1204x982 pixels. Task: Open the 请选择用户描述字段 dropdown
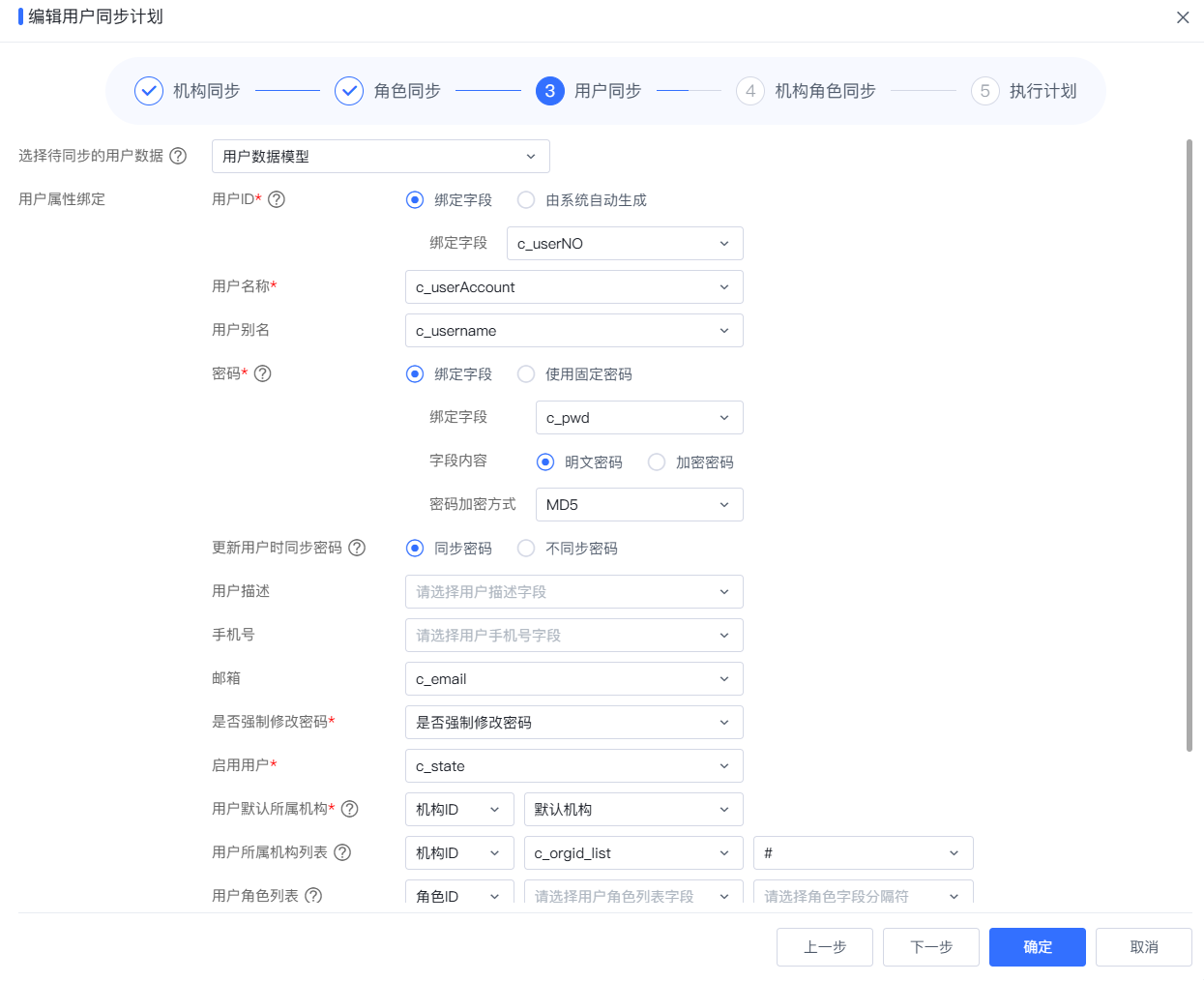(574, 592)
